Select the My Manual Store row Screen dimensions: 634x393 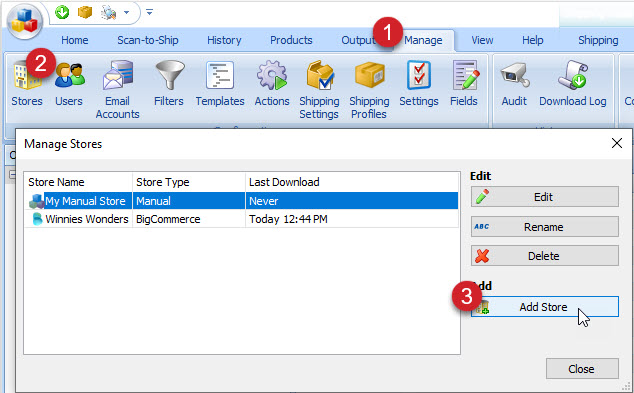tap(241, 201)
